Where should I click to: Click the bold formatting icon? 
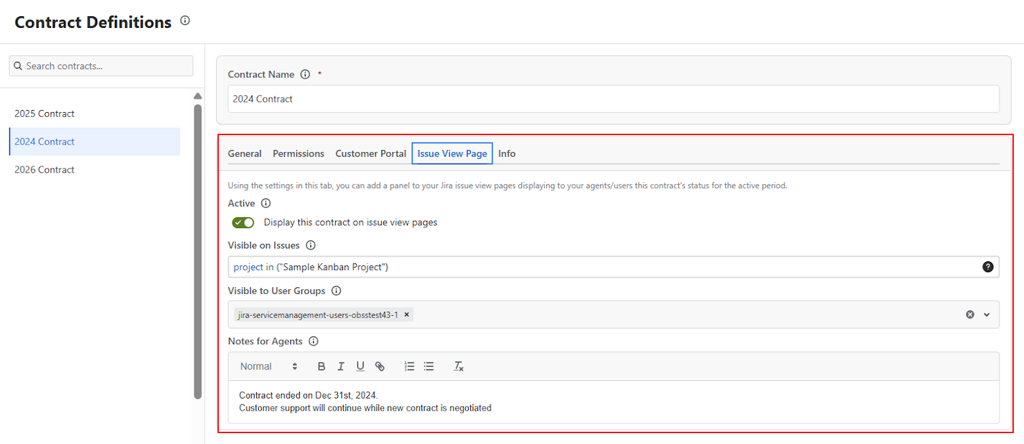coord(321,367)
